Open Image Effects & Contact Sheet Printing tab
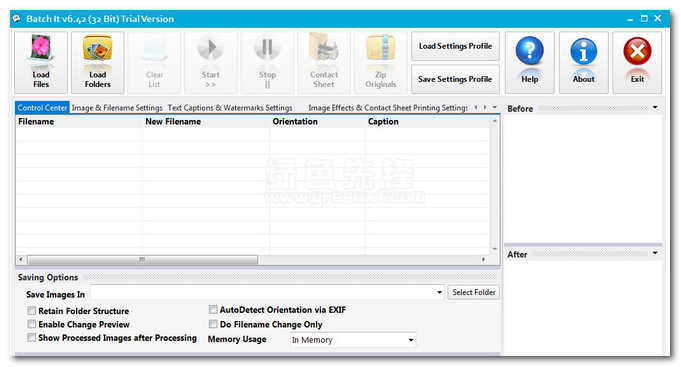 [x=388, y=108]
